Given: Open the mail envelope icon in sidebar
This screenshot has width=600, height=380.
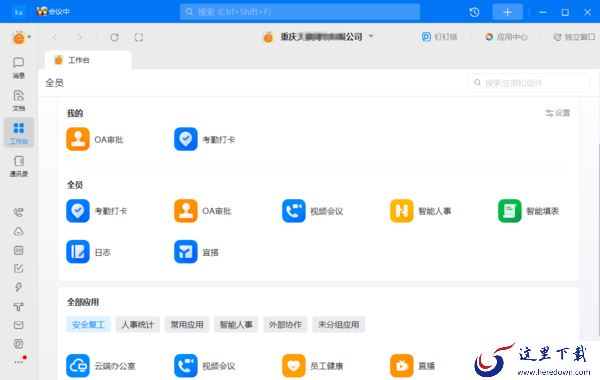Looking at the screenshot, I should [x=18, y=325].
